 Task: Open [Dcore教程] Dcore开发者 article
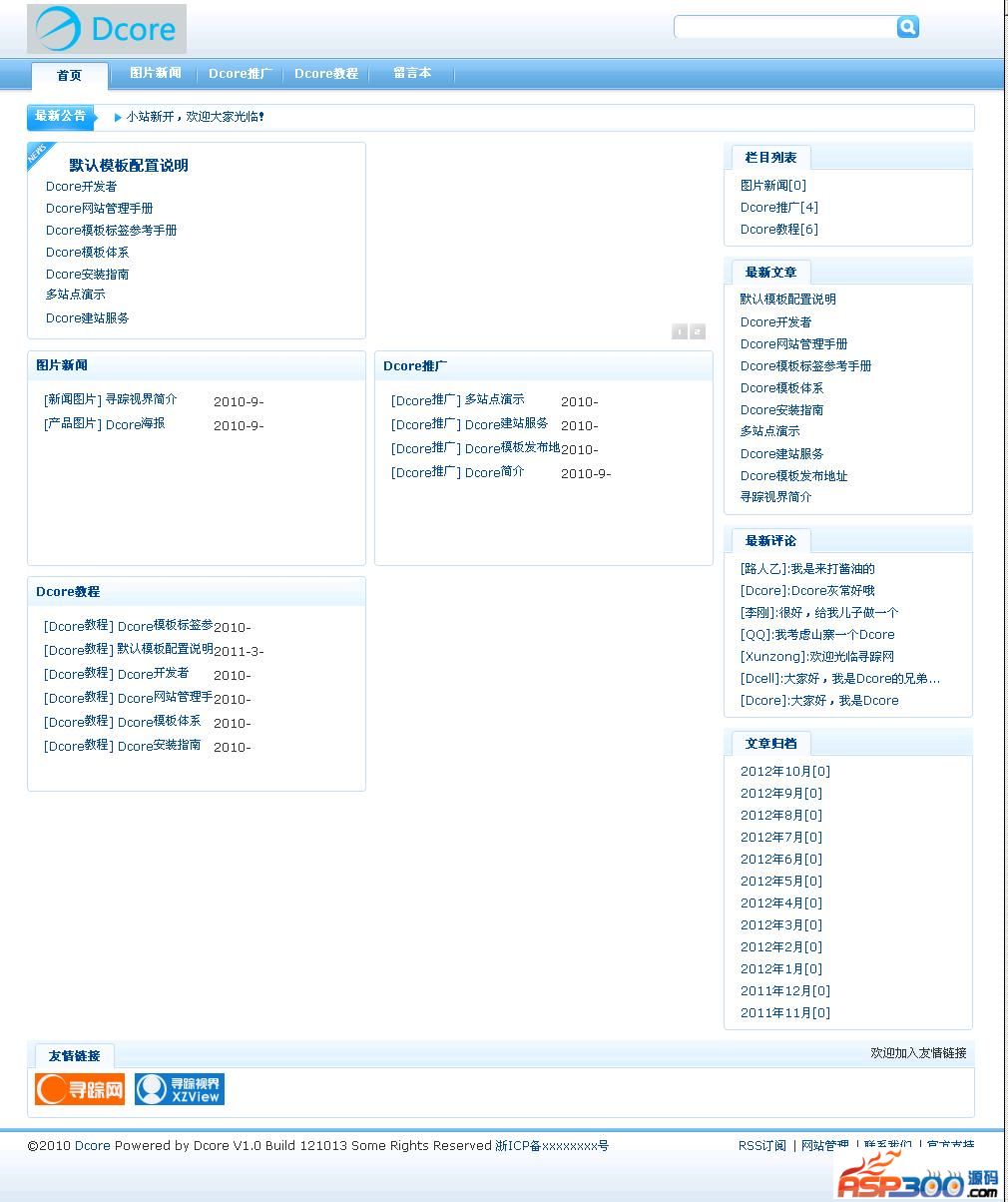click(x=117, y=674)
